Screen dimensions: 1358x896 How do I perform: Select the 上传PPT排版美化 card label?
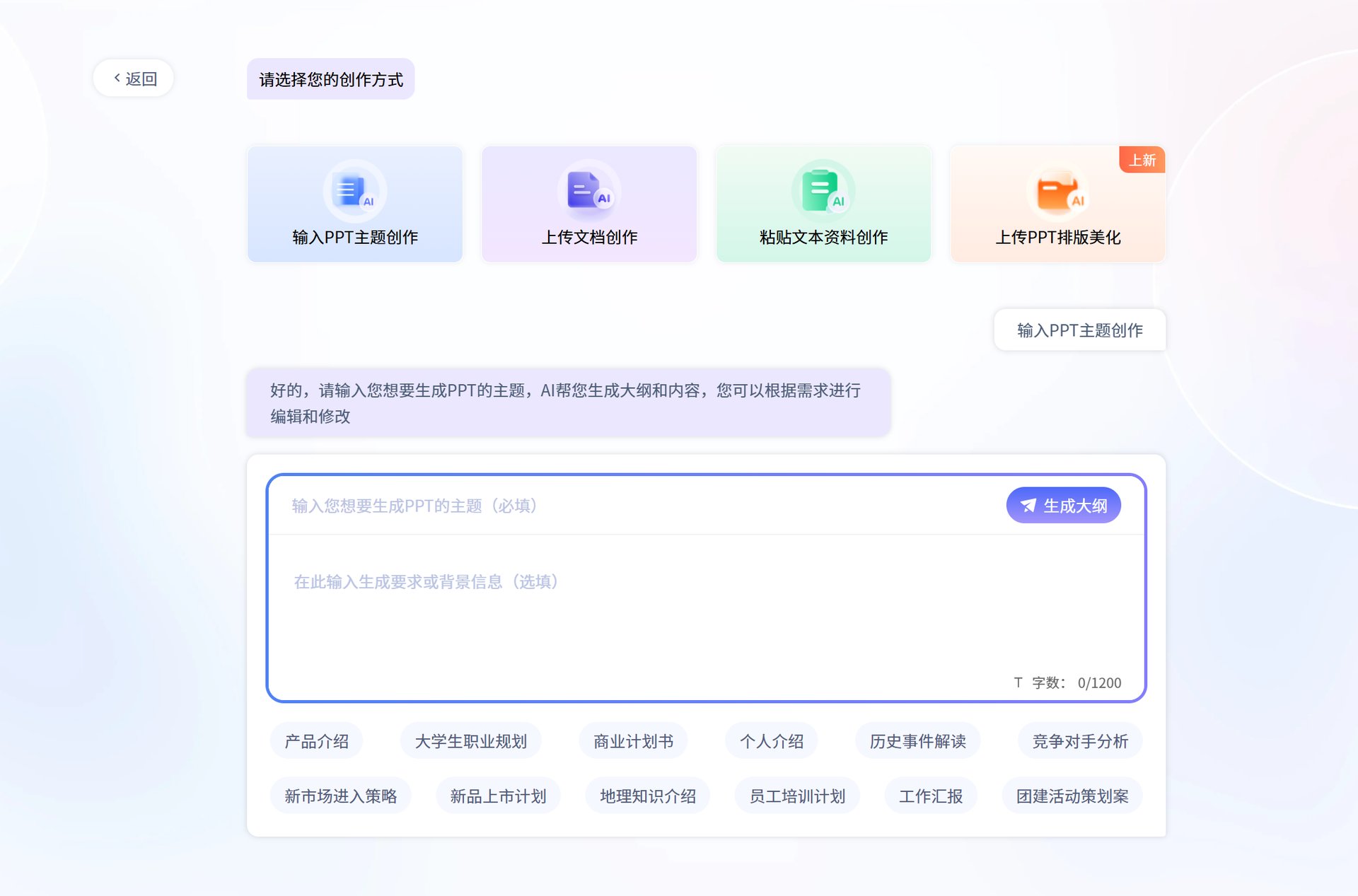(x=1058, y=238)
